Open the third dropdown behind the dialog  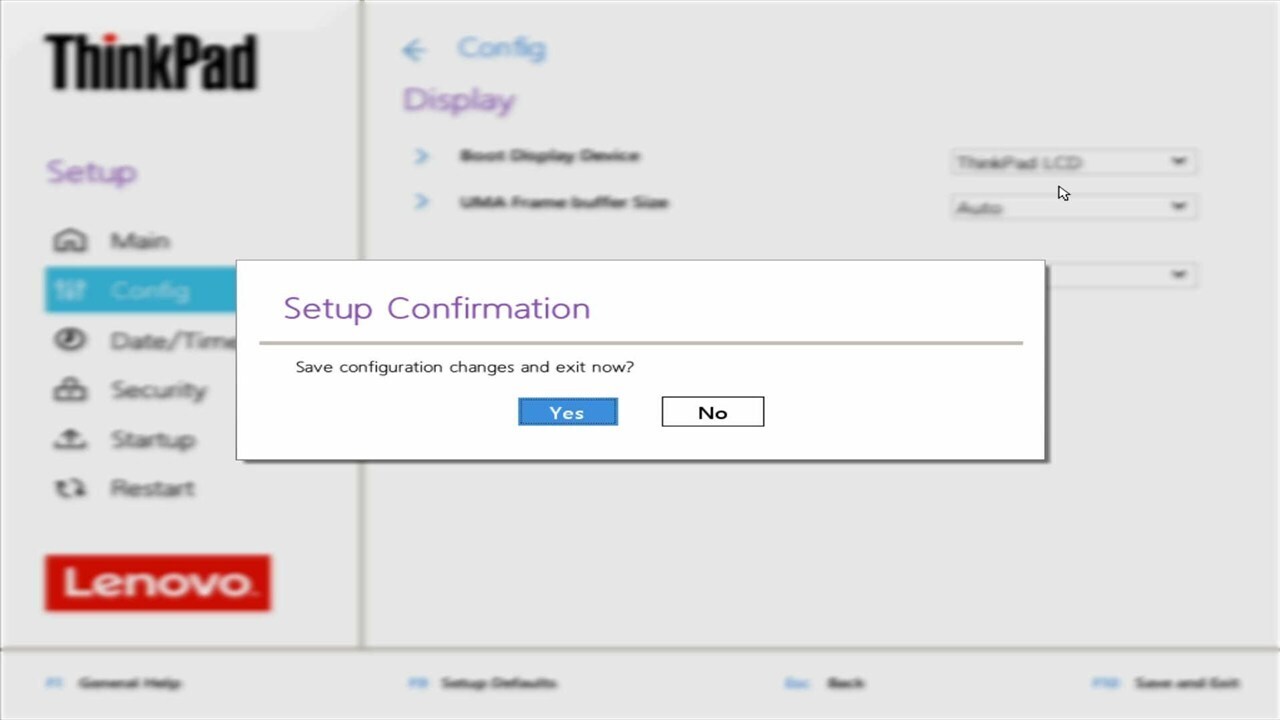[x=1121, y=275]
